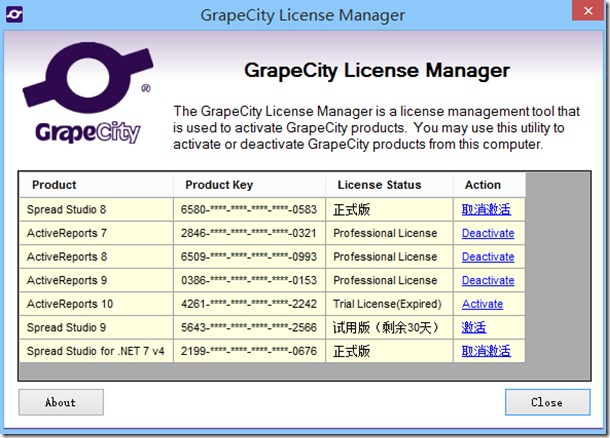Click the License Status column header
Image resolution: width=610 pixels, height=438 pixels.
click(x=389, y=185)
